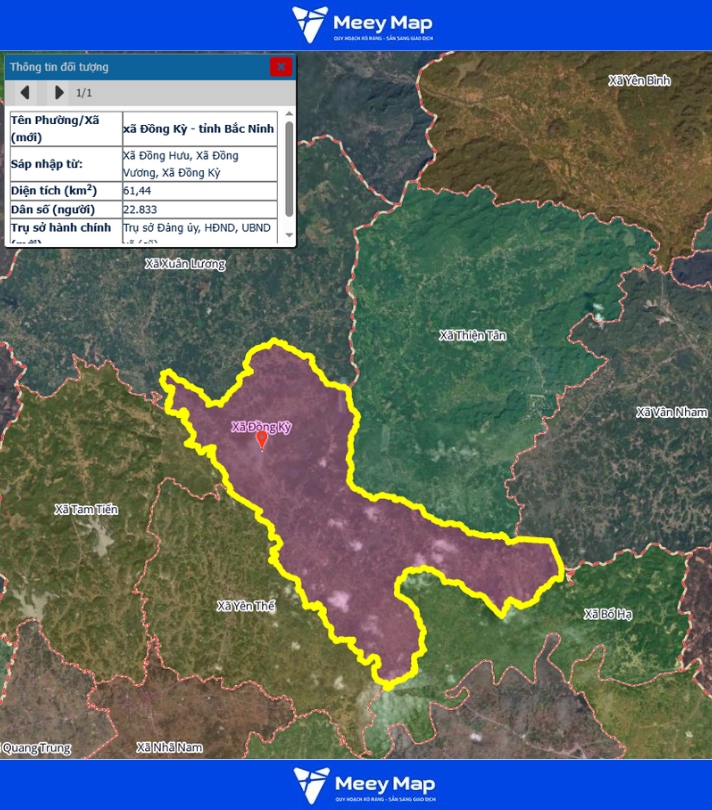This screenshot has width=712, height=810.
Task: Click Xã Nhã Nam label on the map
Action: (169, 747)
